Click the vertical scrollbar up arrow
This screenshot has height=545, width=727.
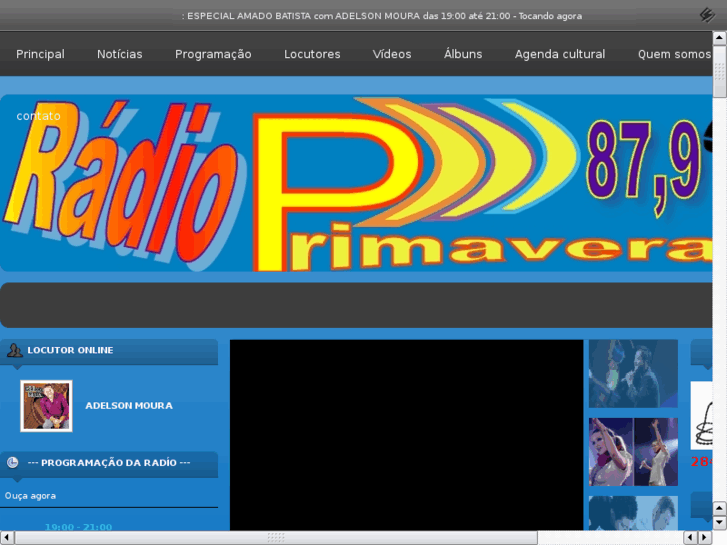[x=719, y=38]
